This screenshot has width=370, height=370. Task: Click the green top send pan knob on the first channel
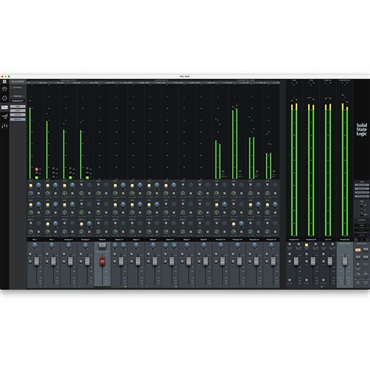pos(31,193)
